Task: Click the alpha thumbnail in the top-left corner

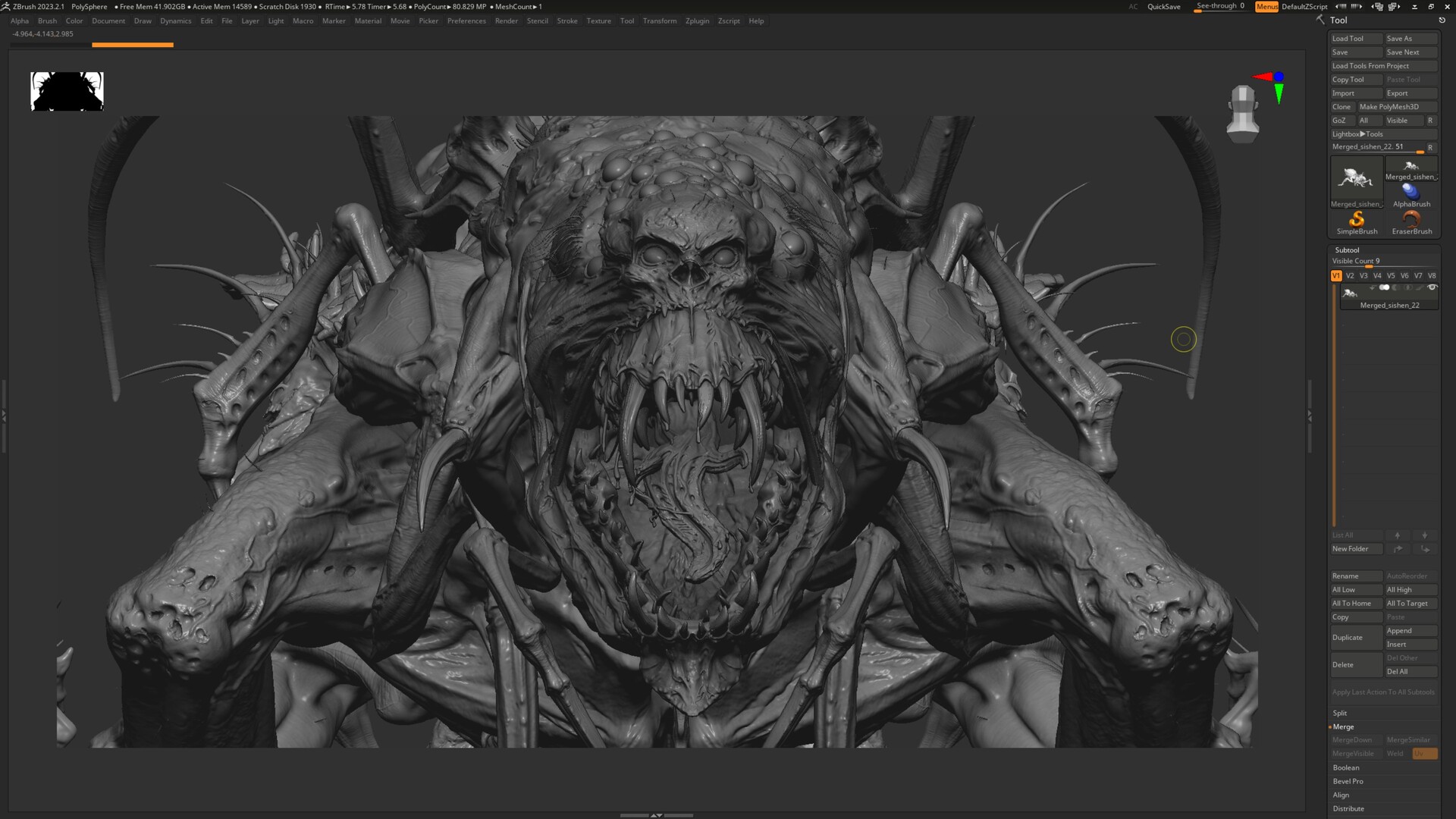Action: [x=67, y=91]
